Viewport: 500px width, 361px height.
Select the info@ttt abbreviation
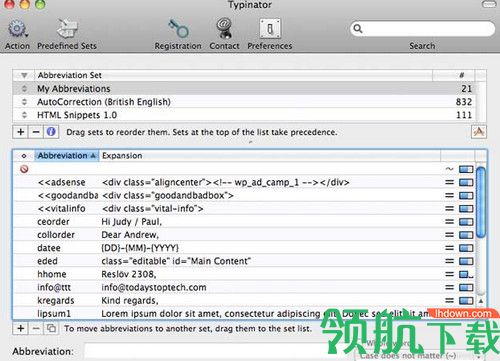click(244, 287)
